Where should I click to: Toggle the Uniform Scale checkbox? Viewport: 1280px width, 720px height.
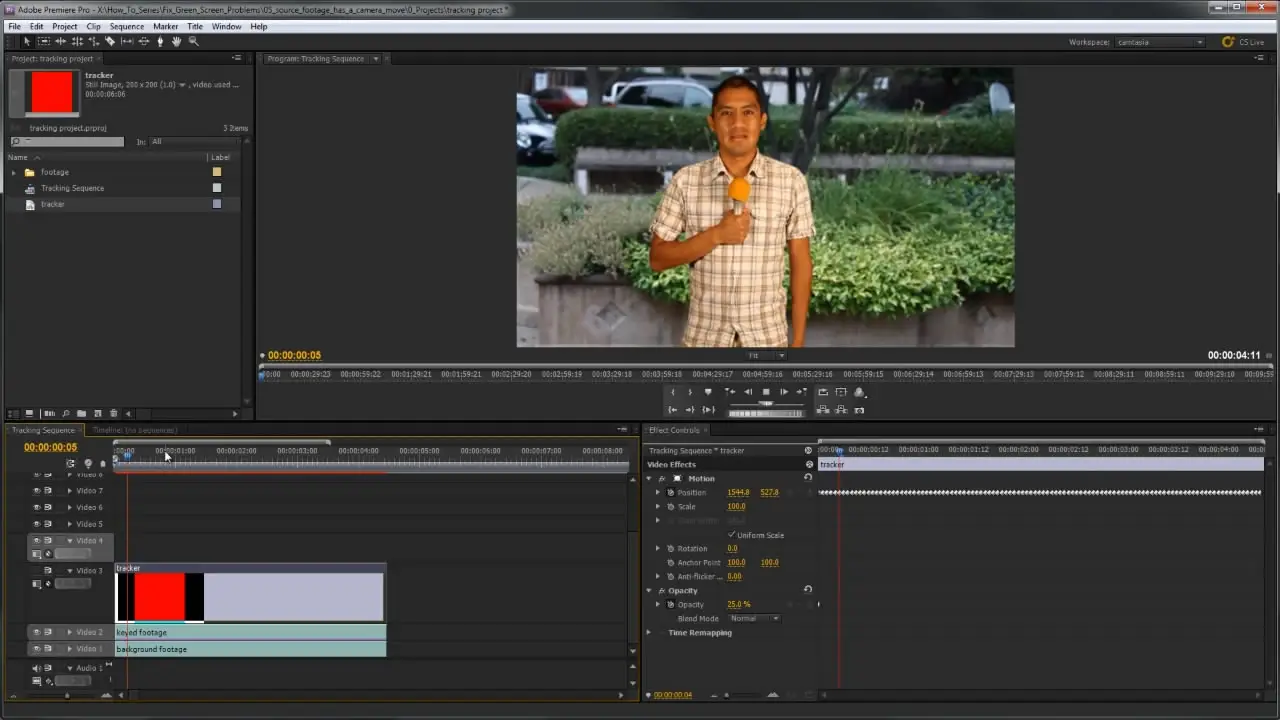(731, 535)
